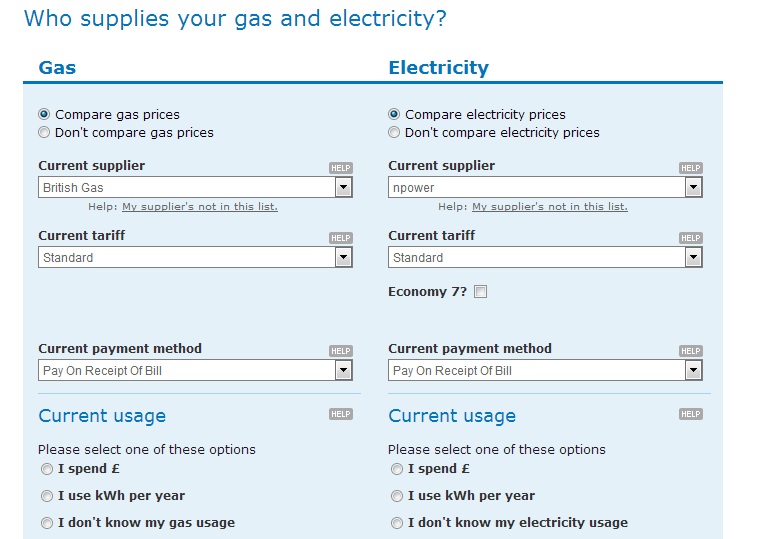Select Don't compare gas prices option
The width and height of the screenshot is (778, 539).
(44, 133)
